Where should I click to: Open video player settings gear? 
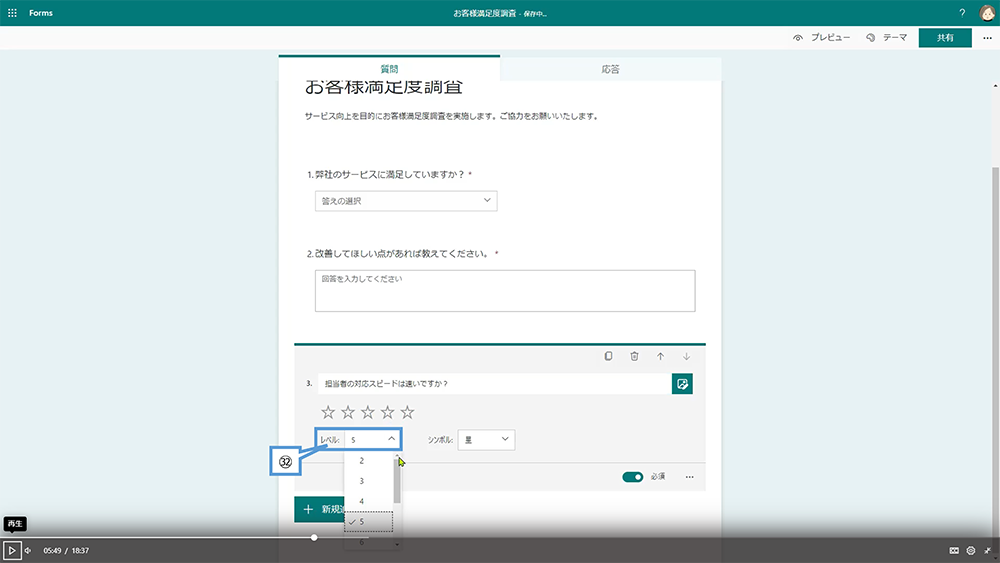[x=971, y=550]
